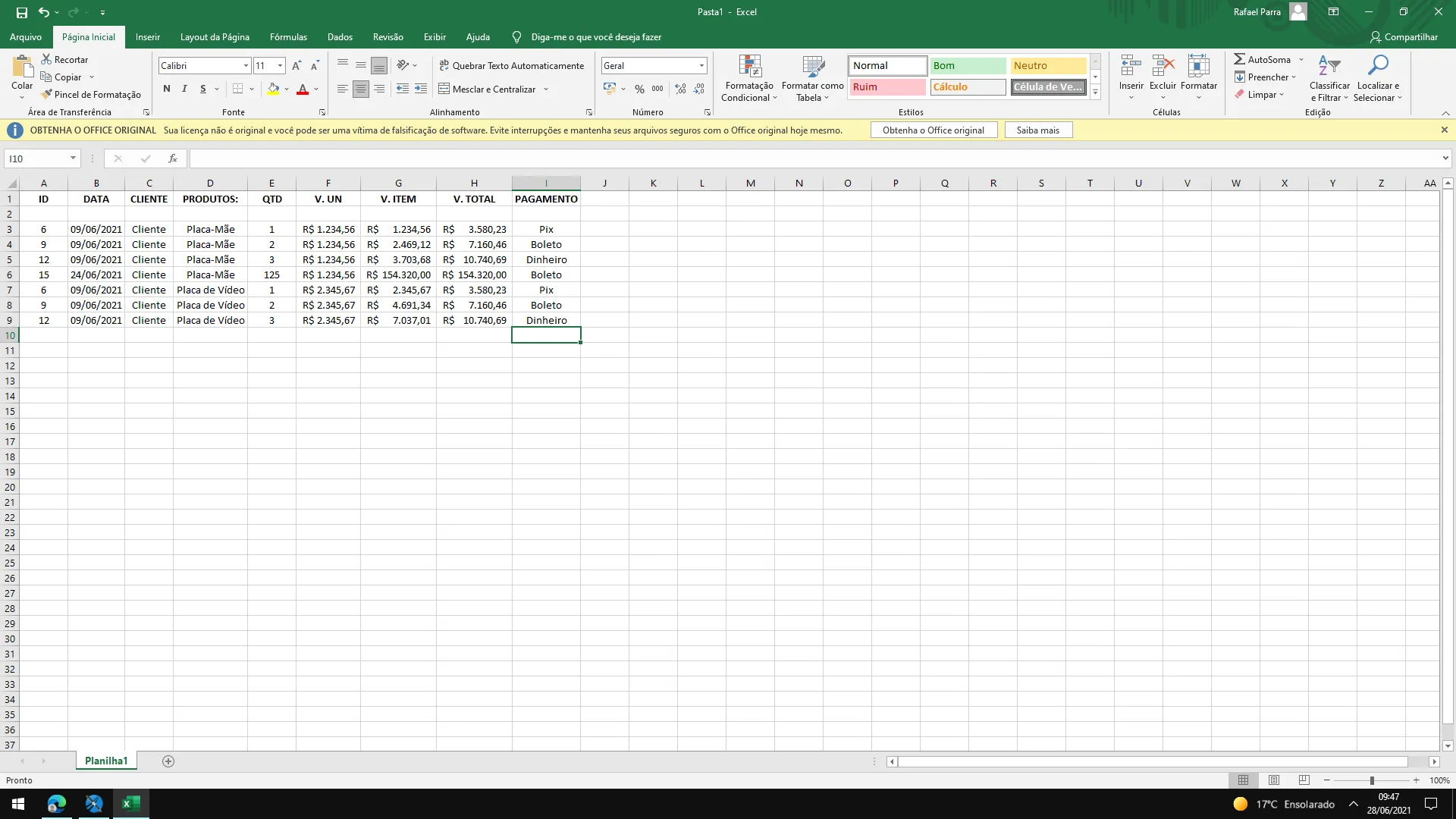
Task: Click the Inserir função fx icon
Action: tap(173, 158)
